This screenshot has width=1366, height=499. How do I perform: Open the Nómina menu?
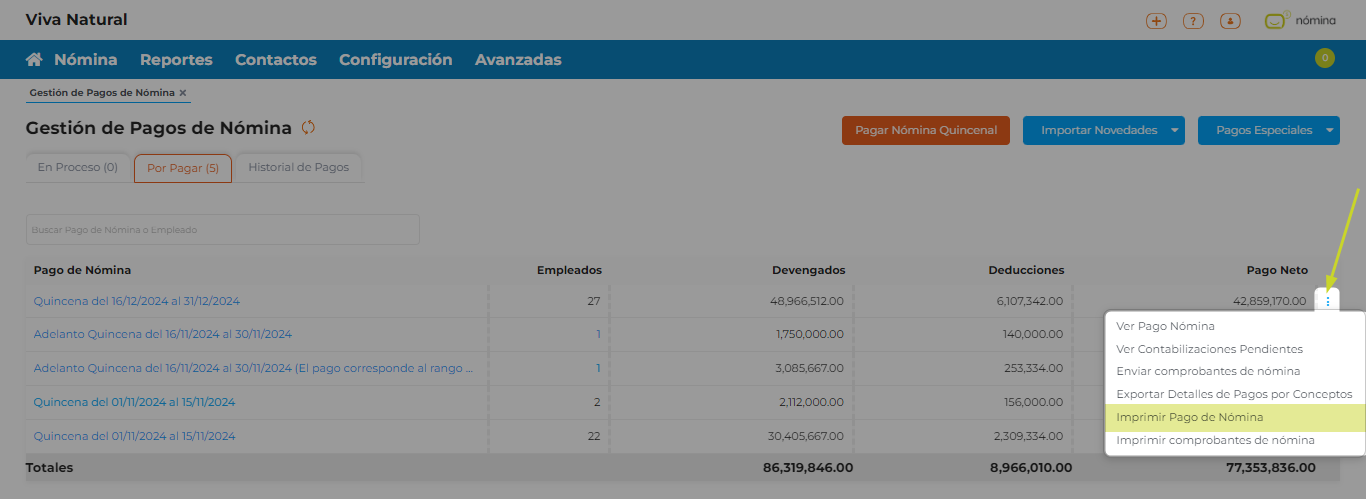(85, 60)
